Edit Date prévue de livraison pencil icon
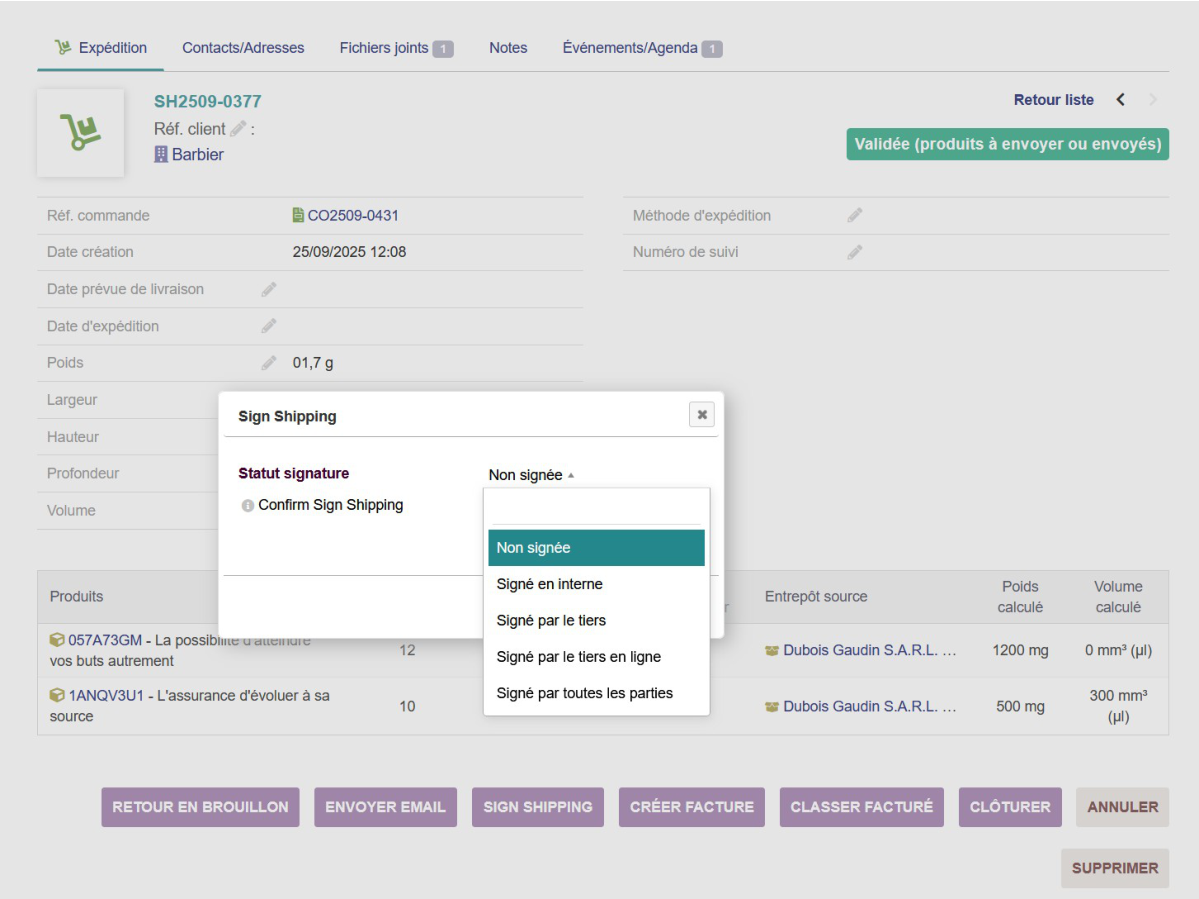Screen dimensions: 1199x899 pos(268,290)
